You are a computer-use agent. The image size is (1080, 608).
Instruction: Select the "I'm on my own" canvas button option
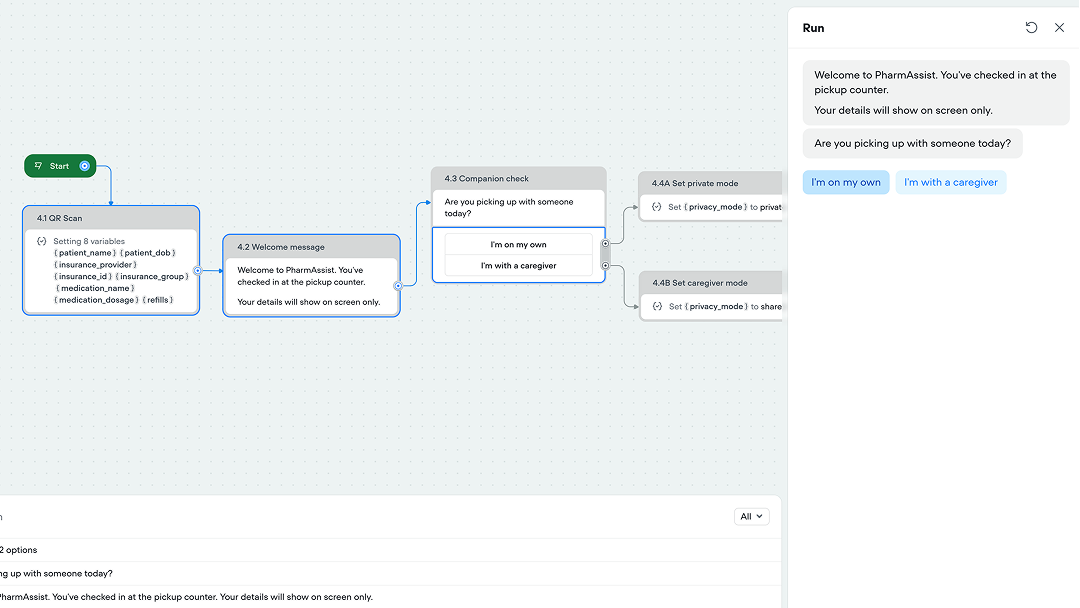pos(518,244)
